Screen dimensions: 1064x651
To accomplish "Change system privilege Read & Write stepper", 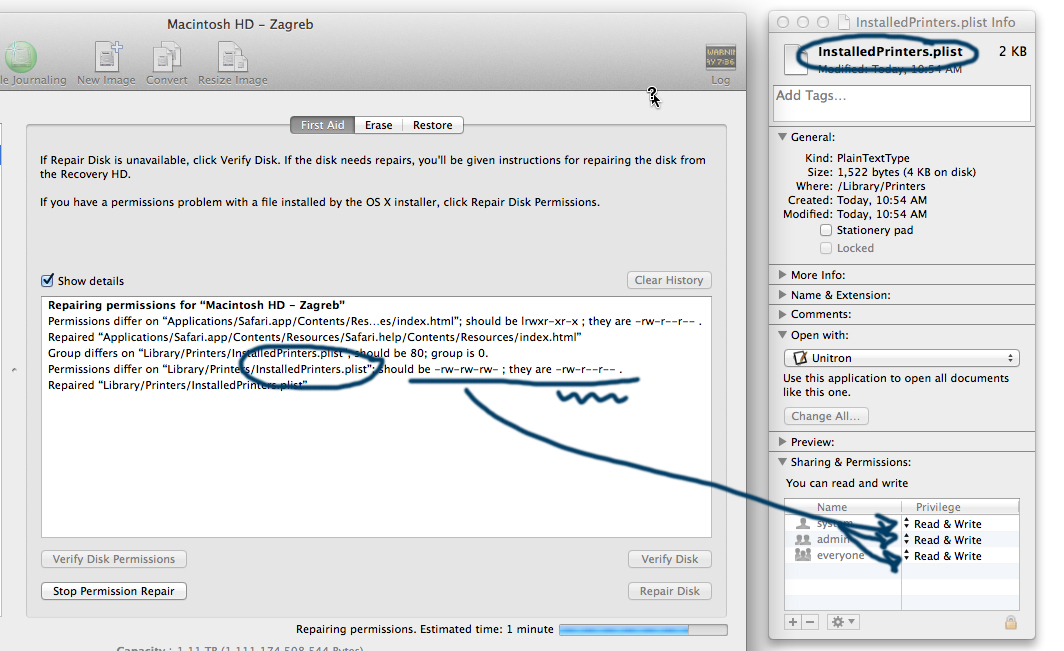I will (x=907, y=523).
